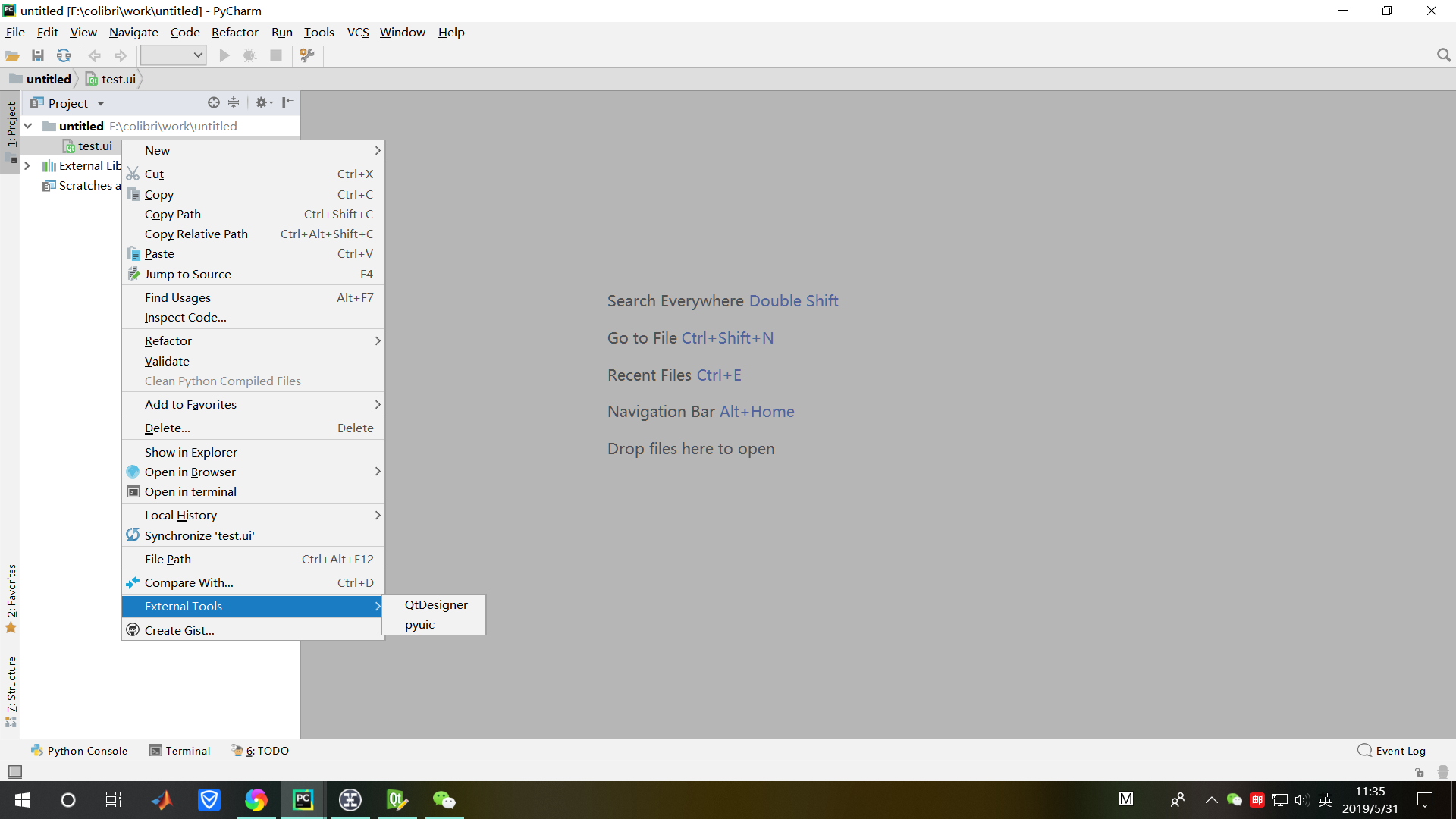Open Project panel gear settings
The width and height of the screenshot is (1456, 819).
[262, 102]
